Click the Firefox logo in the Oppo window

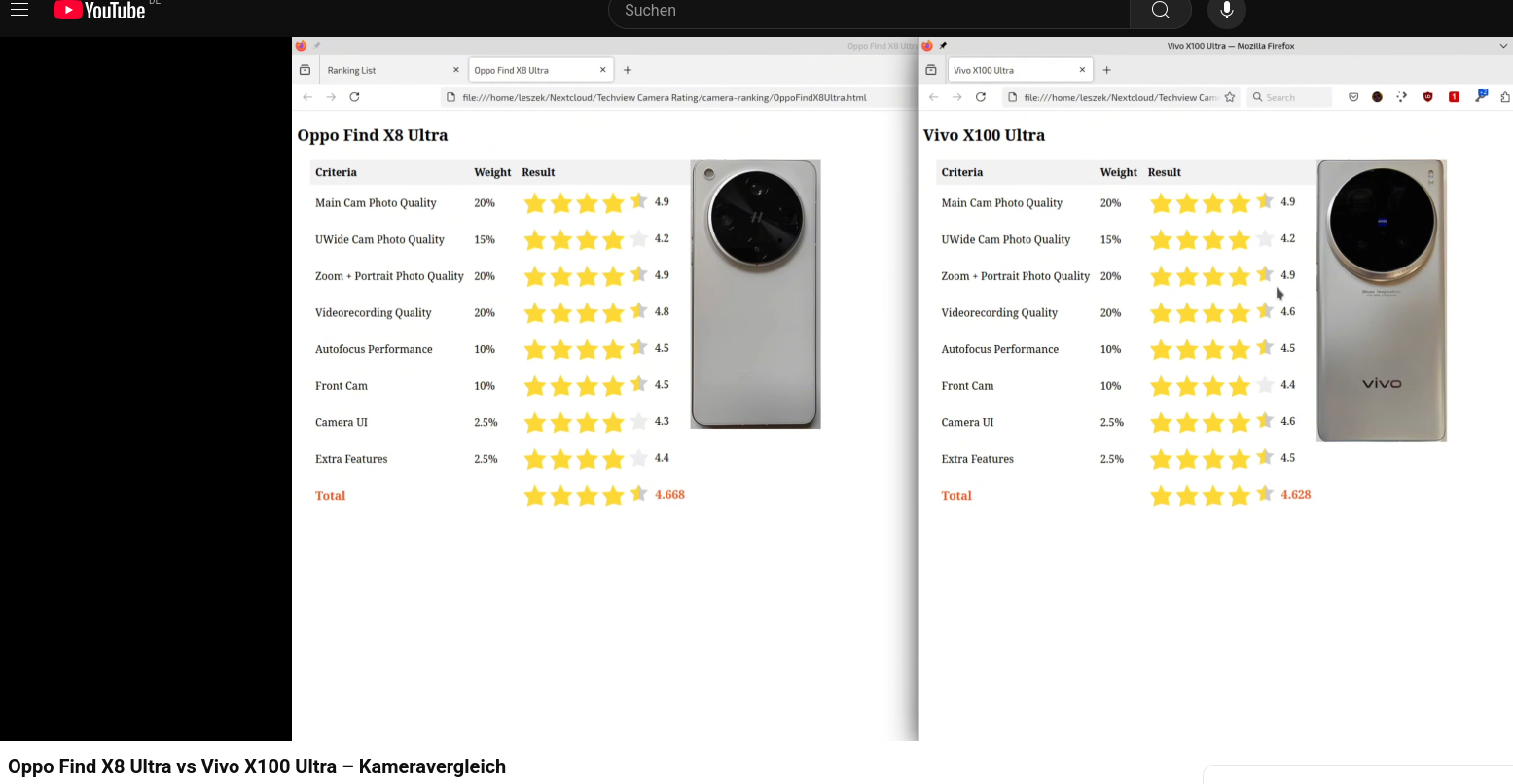coord(301,46)
